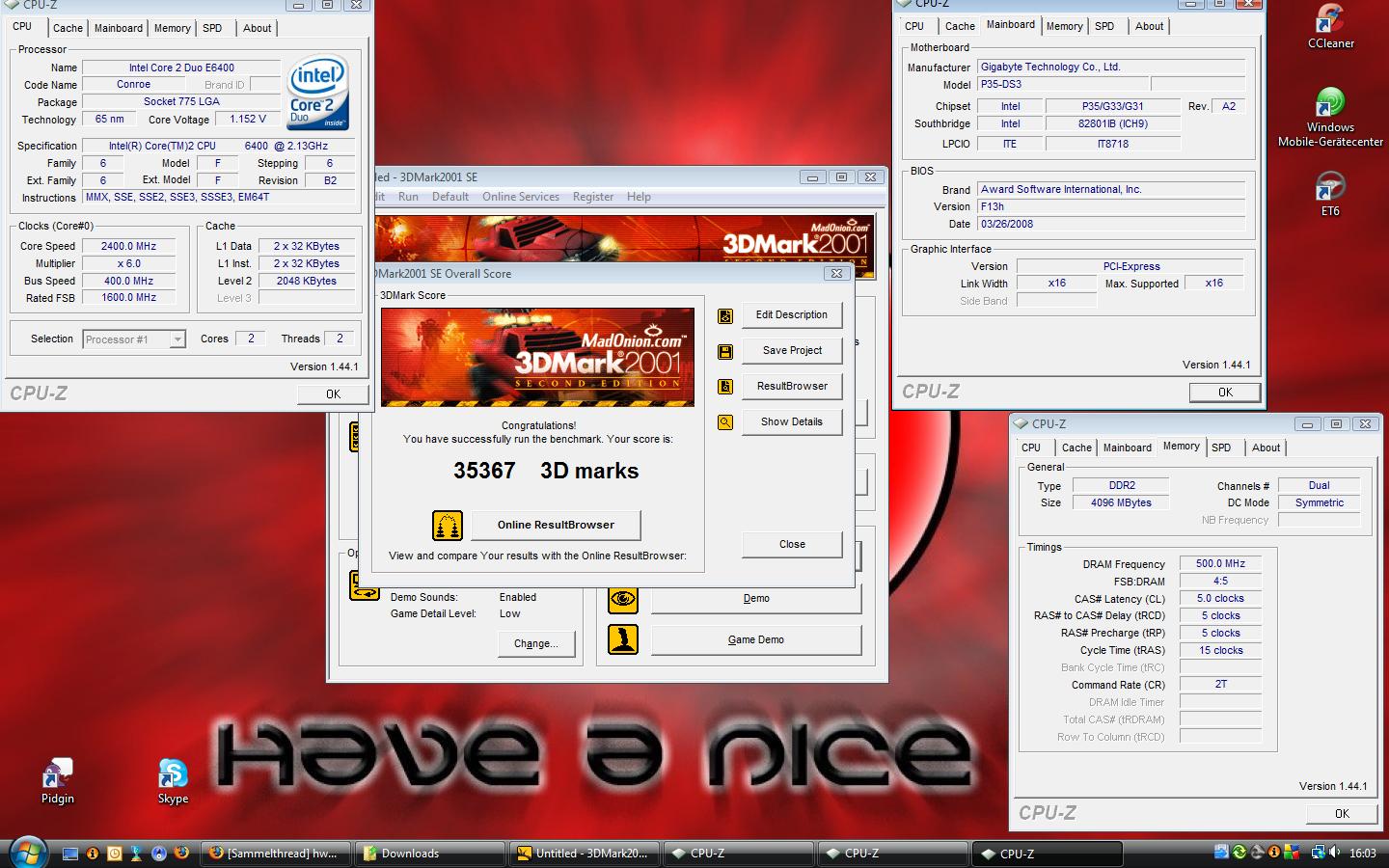
Task: Switch to the Downloads taskbar window
Action: click(x=429, y=854)
